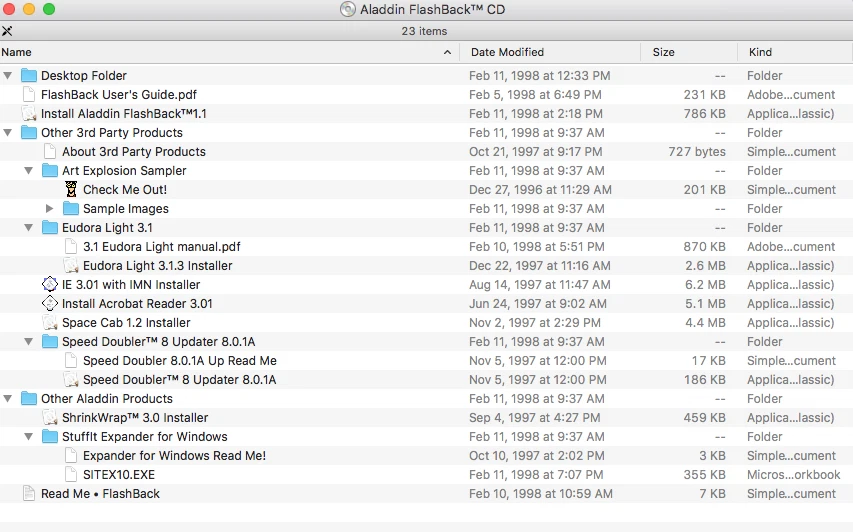Viewport: 853px width, 532px height.
Task: Click the ShrinkWrap 3.0 Installer icon
Action: 50,418
